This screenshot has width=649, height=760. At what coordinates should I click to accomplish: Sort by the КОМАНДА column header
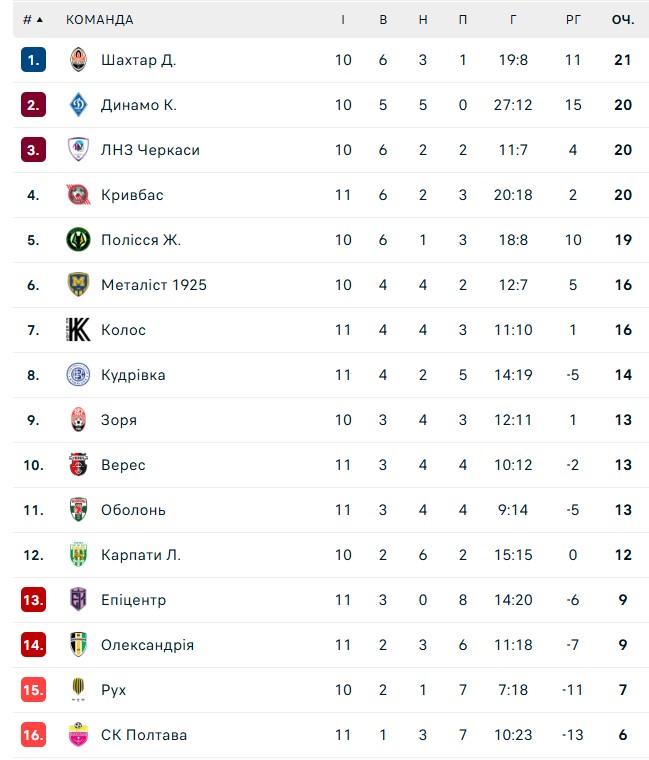pyautogui.click(x=99, y=20)
